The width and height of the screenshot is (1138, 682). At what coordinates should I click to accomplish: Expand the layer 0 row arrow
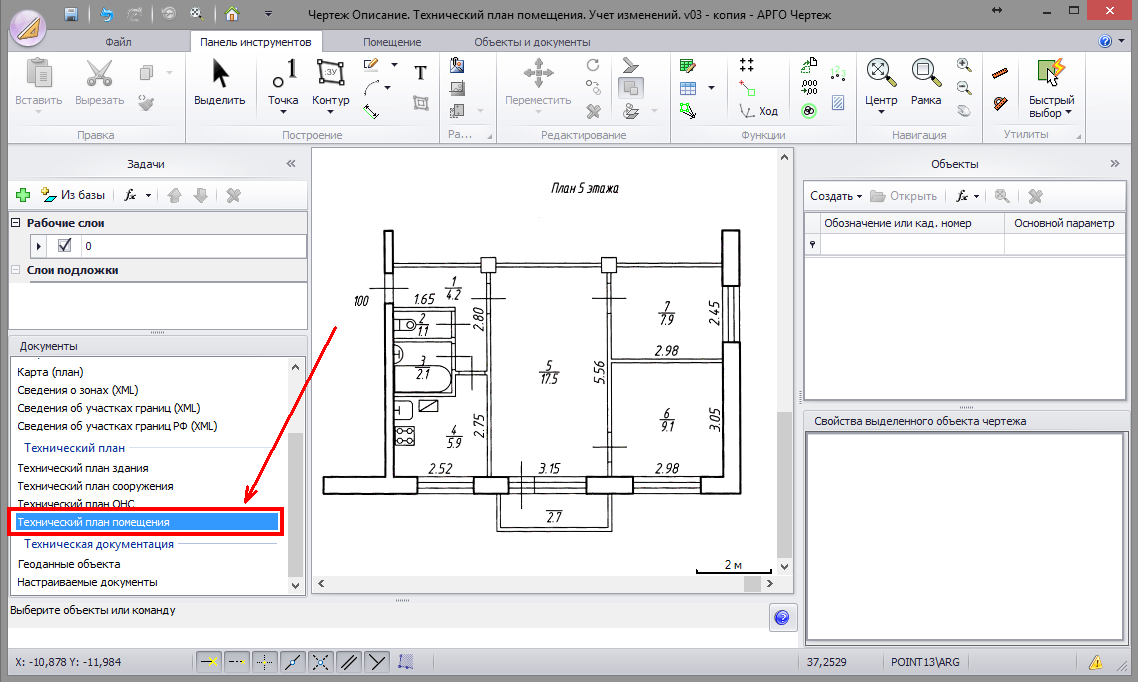38,246
